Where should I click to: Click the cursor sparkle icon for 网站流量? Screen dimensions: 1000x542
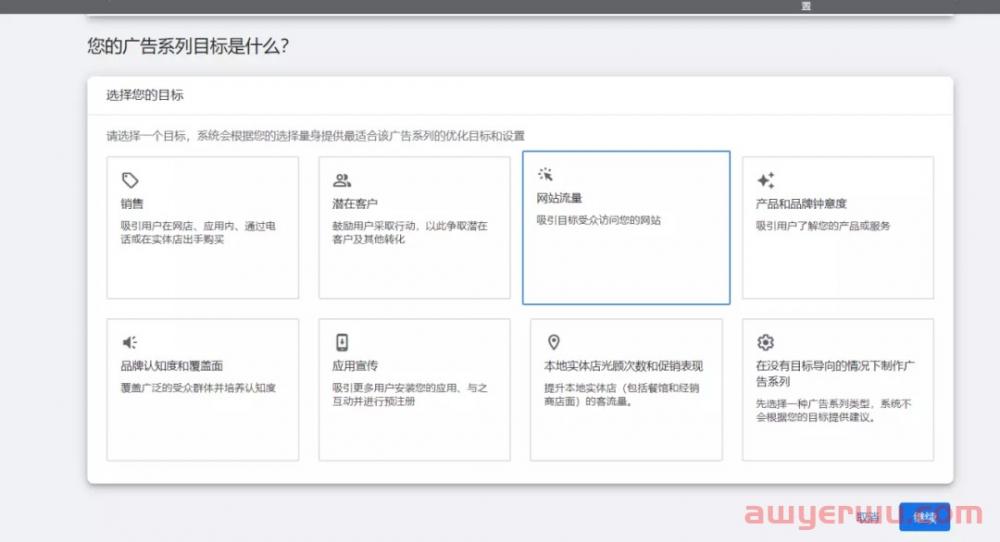coord(545,175)
